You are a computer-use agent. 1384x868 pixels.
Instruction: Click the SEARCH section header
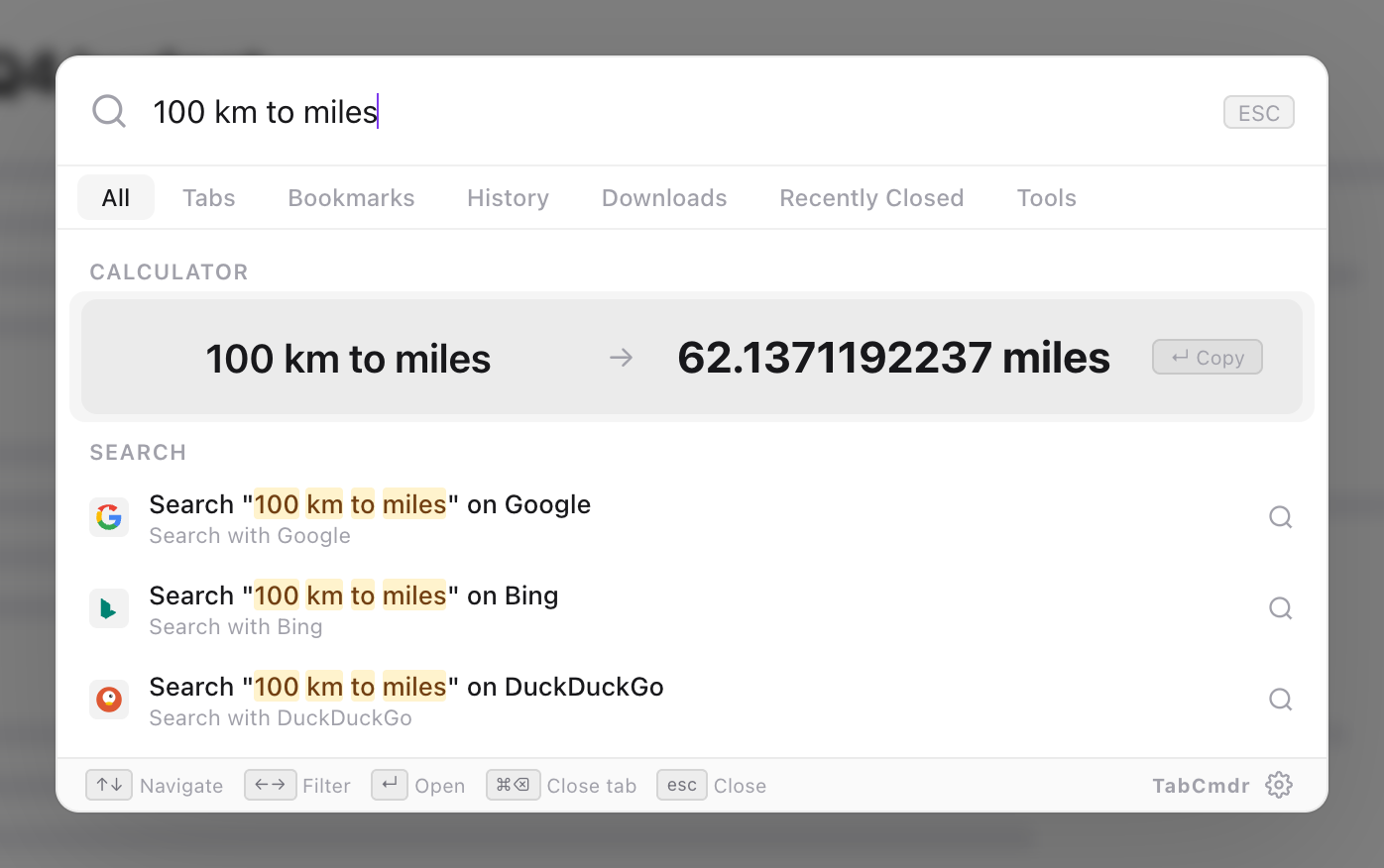click(x=138, y=453)
